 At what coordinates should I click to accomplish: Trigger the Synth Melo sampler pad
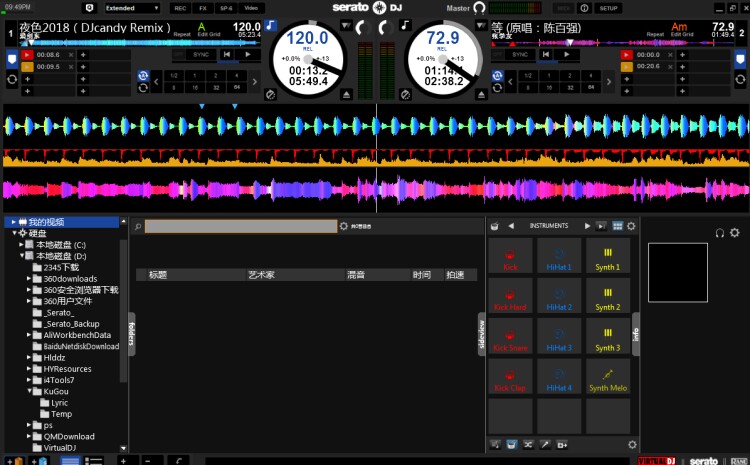pos(608,377)
